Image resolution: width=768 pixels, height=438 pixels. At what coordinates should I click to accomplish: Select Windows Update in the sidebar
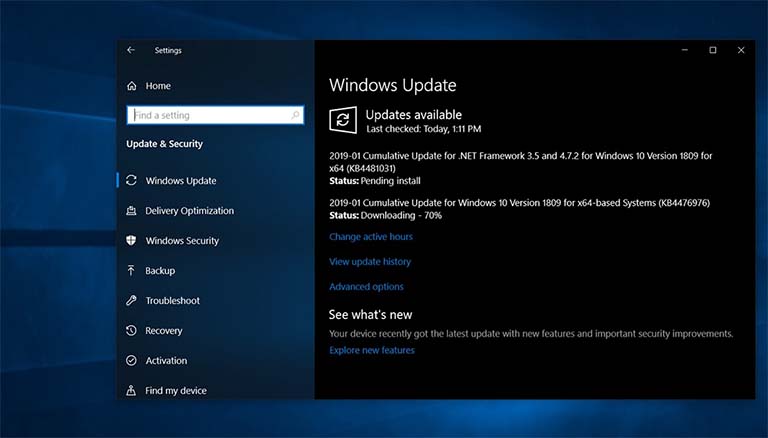(181, 181)
